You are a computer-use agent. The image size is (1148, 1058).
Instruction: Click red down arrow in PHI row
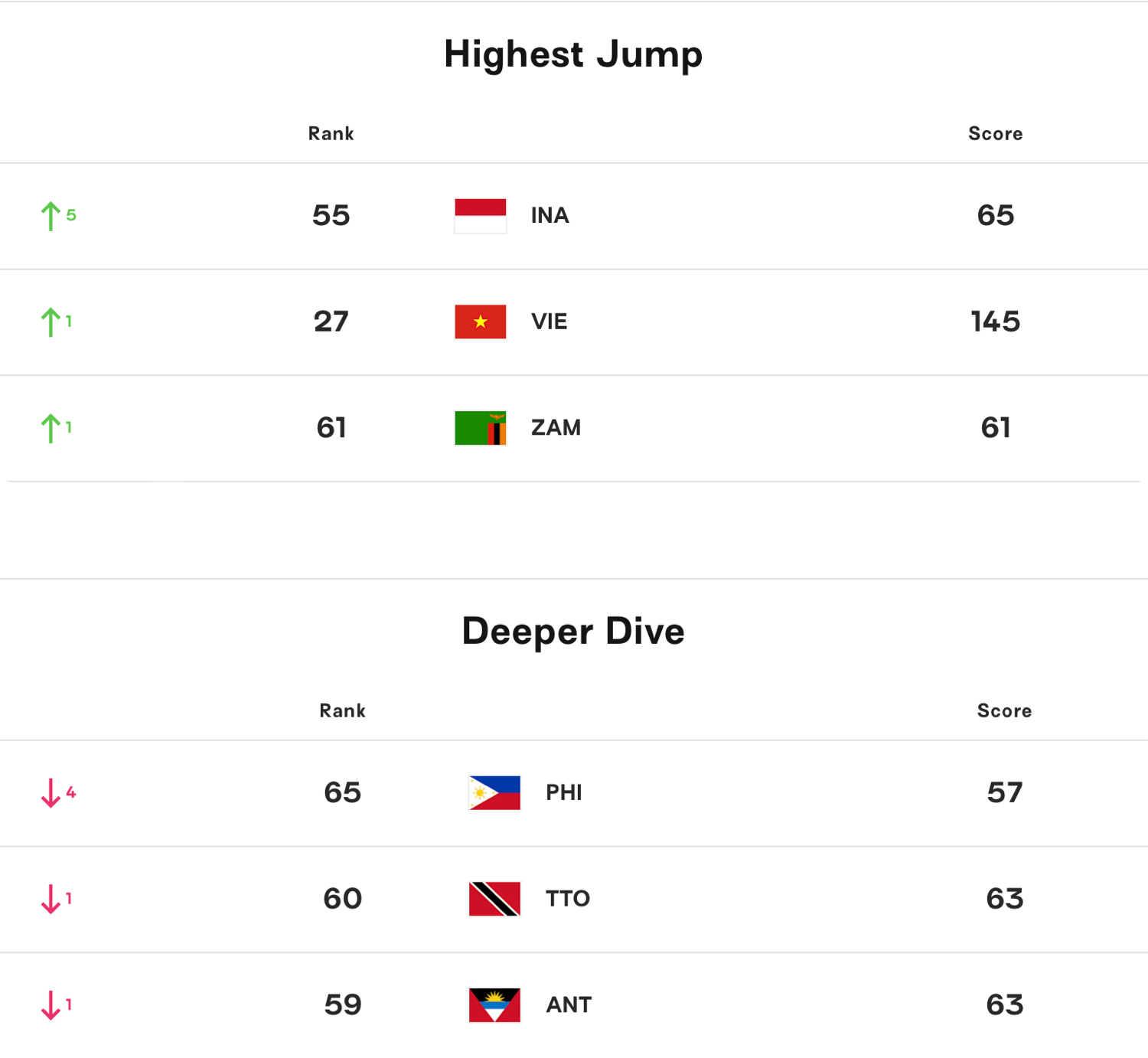(x=51, y=793)
